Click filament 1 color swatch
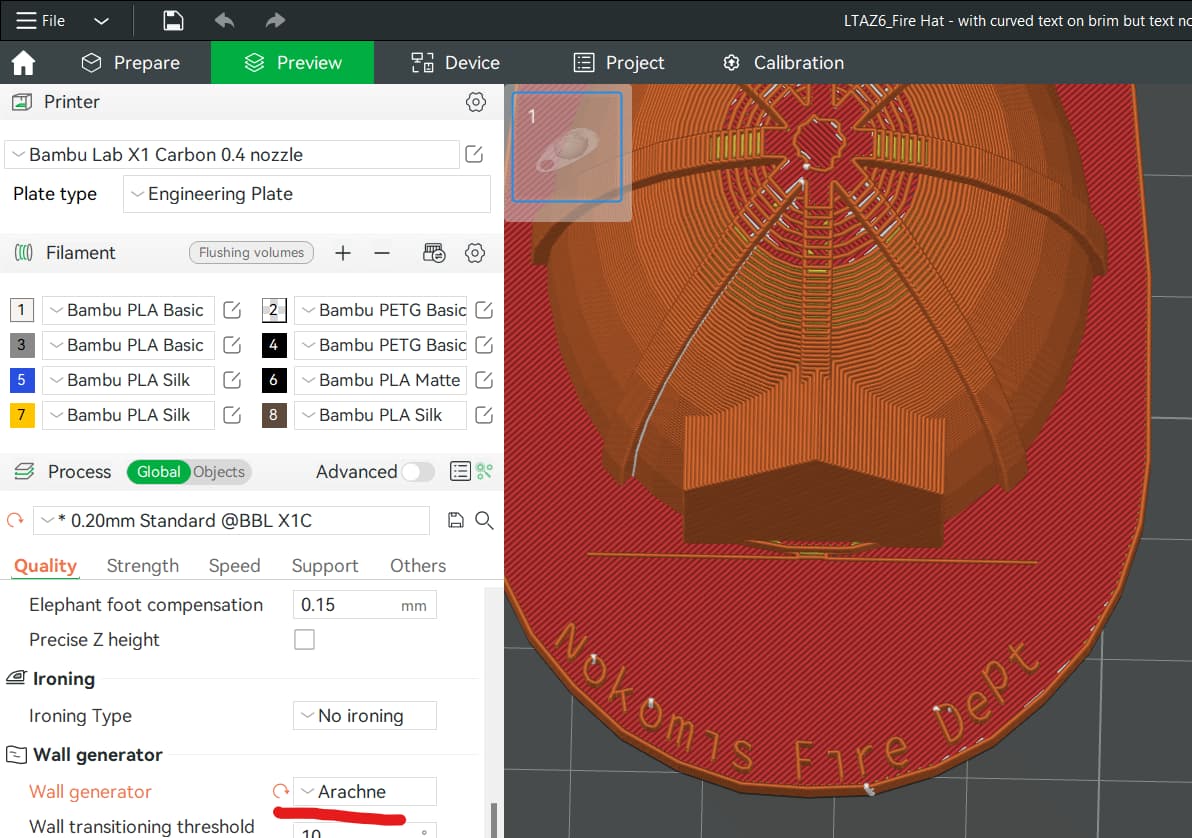 pyautogui.click(x=21, y=310)
